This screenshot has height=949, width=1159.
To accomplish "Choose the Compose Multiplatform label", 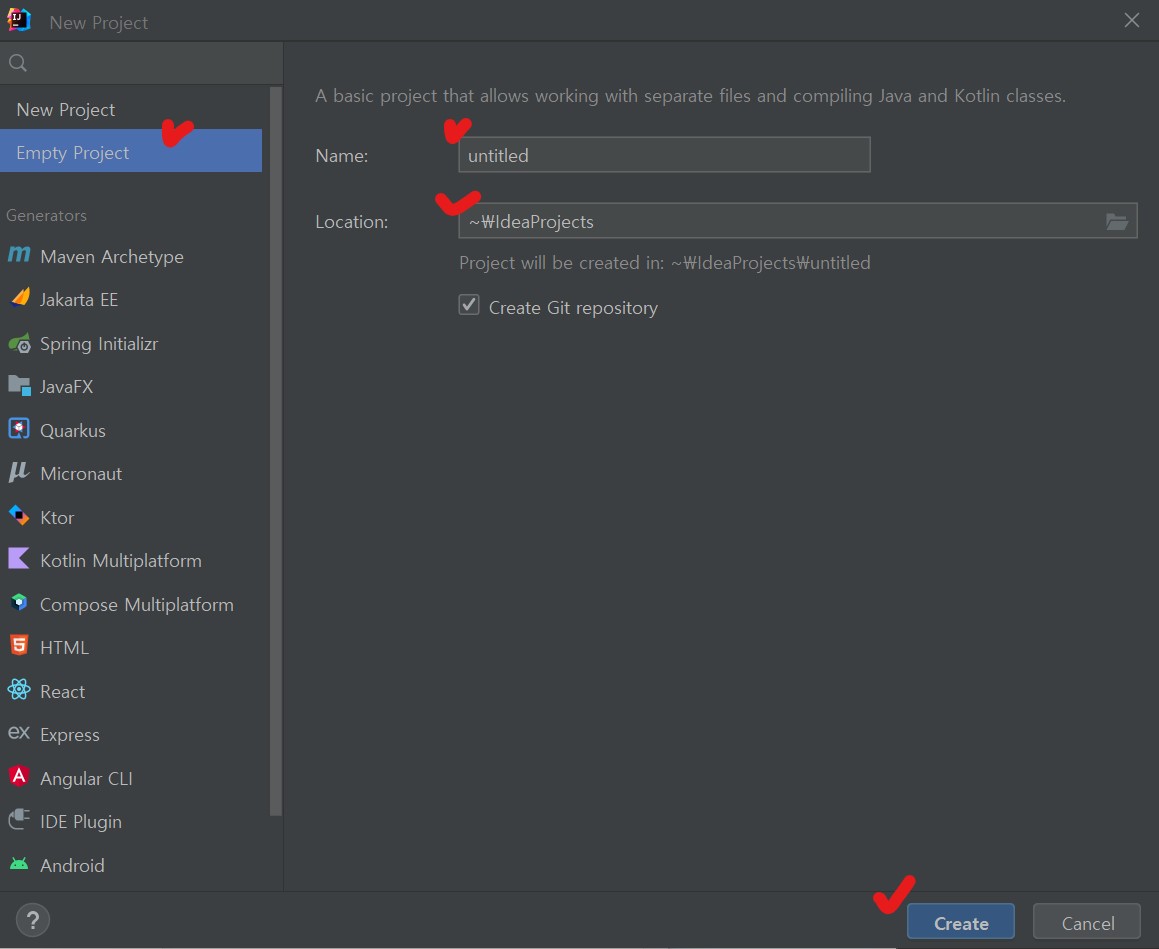I will click(137, 605).
